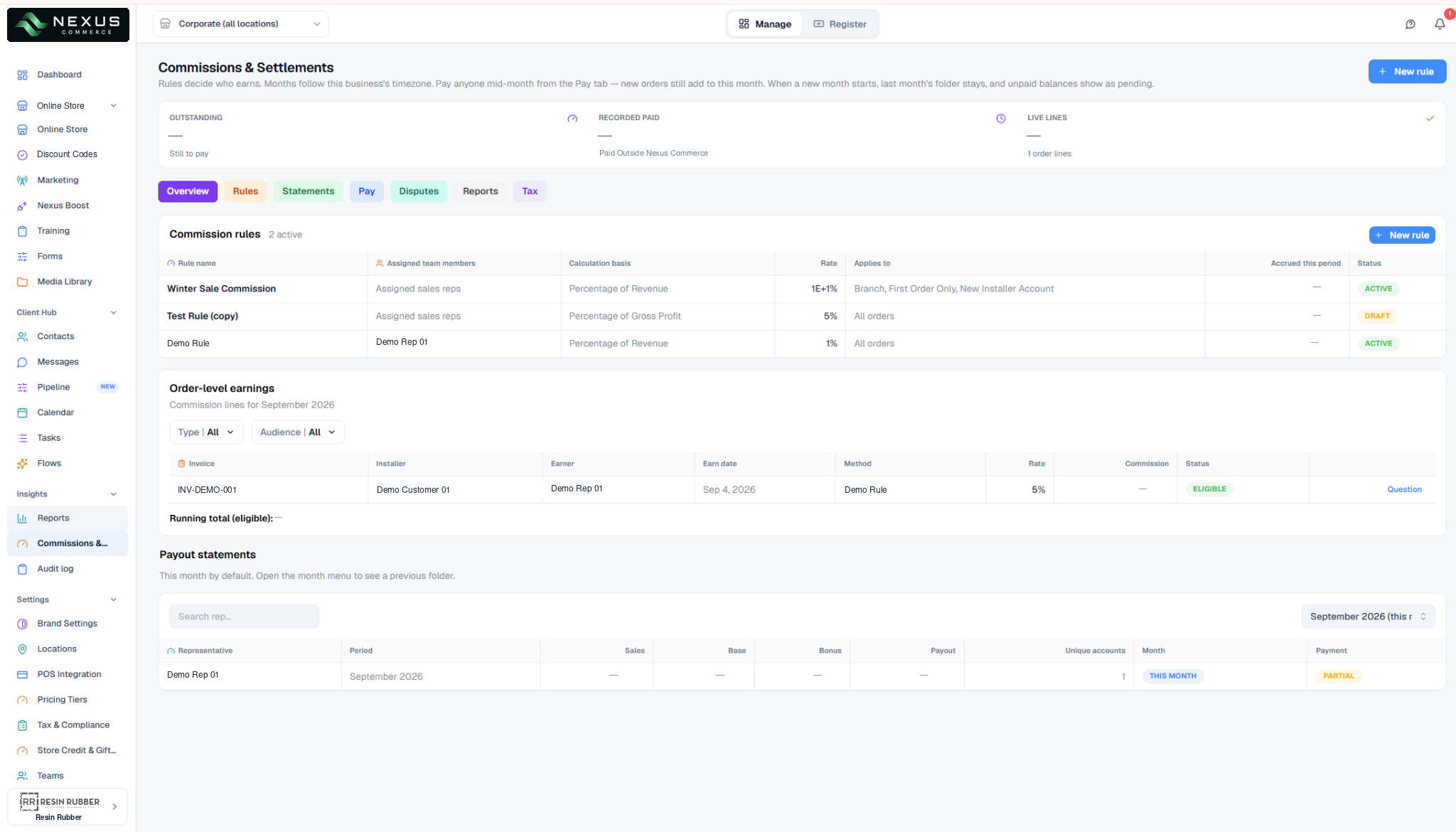Screen dimensions: 1456x832
Task: Open Store Credit & Gift sidebar item
Action: 68,750
